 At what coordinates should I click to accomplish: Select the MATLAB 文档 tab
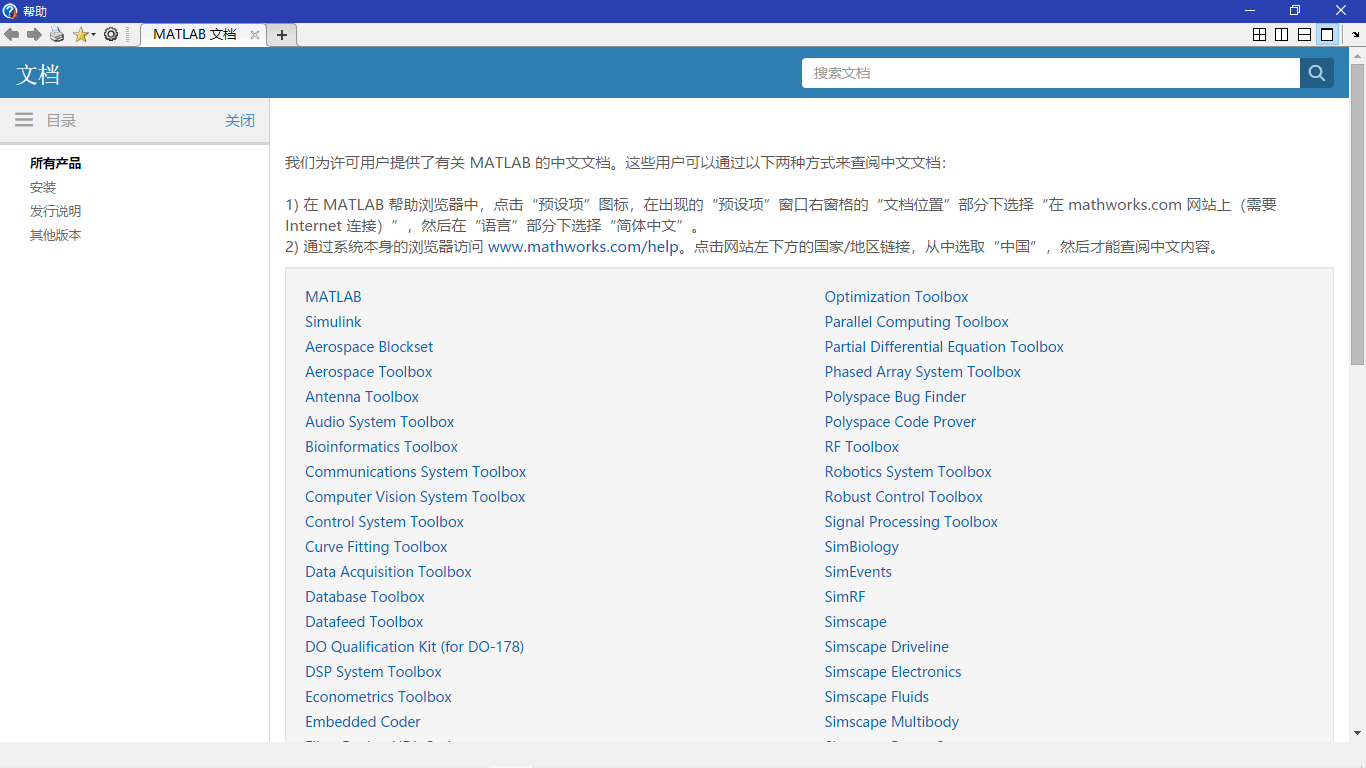(x=195, y=34)
